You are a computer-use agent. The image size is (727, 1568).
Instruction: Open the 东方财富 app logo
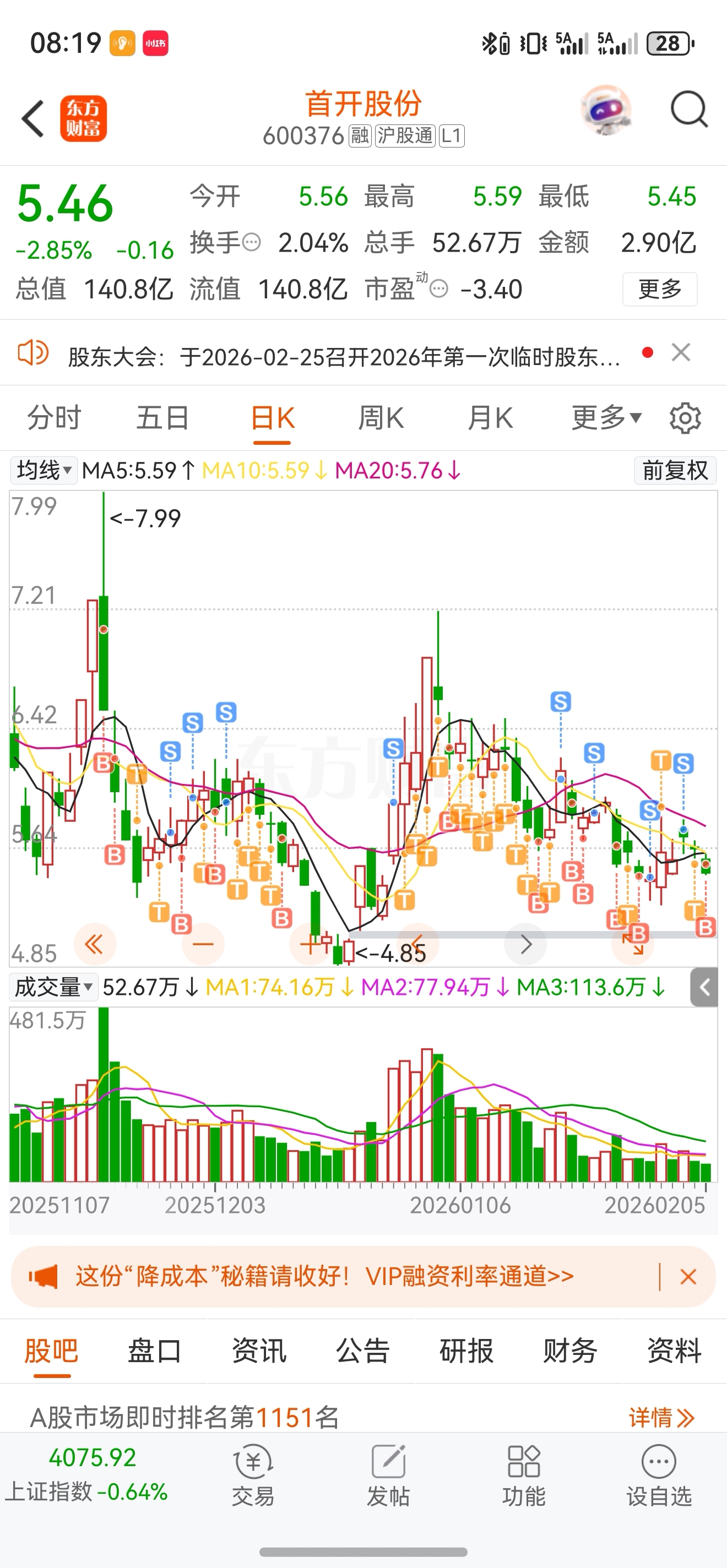[x=83, y=119]
